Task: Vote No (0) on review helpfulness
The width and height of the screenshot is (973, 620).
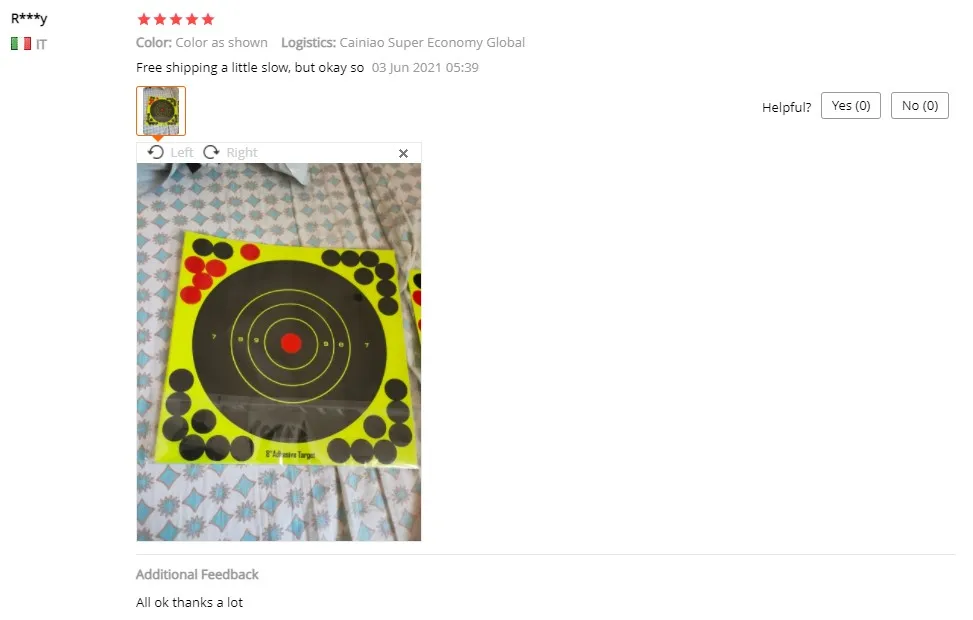Action: coord(920,106)
